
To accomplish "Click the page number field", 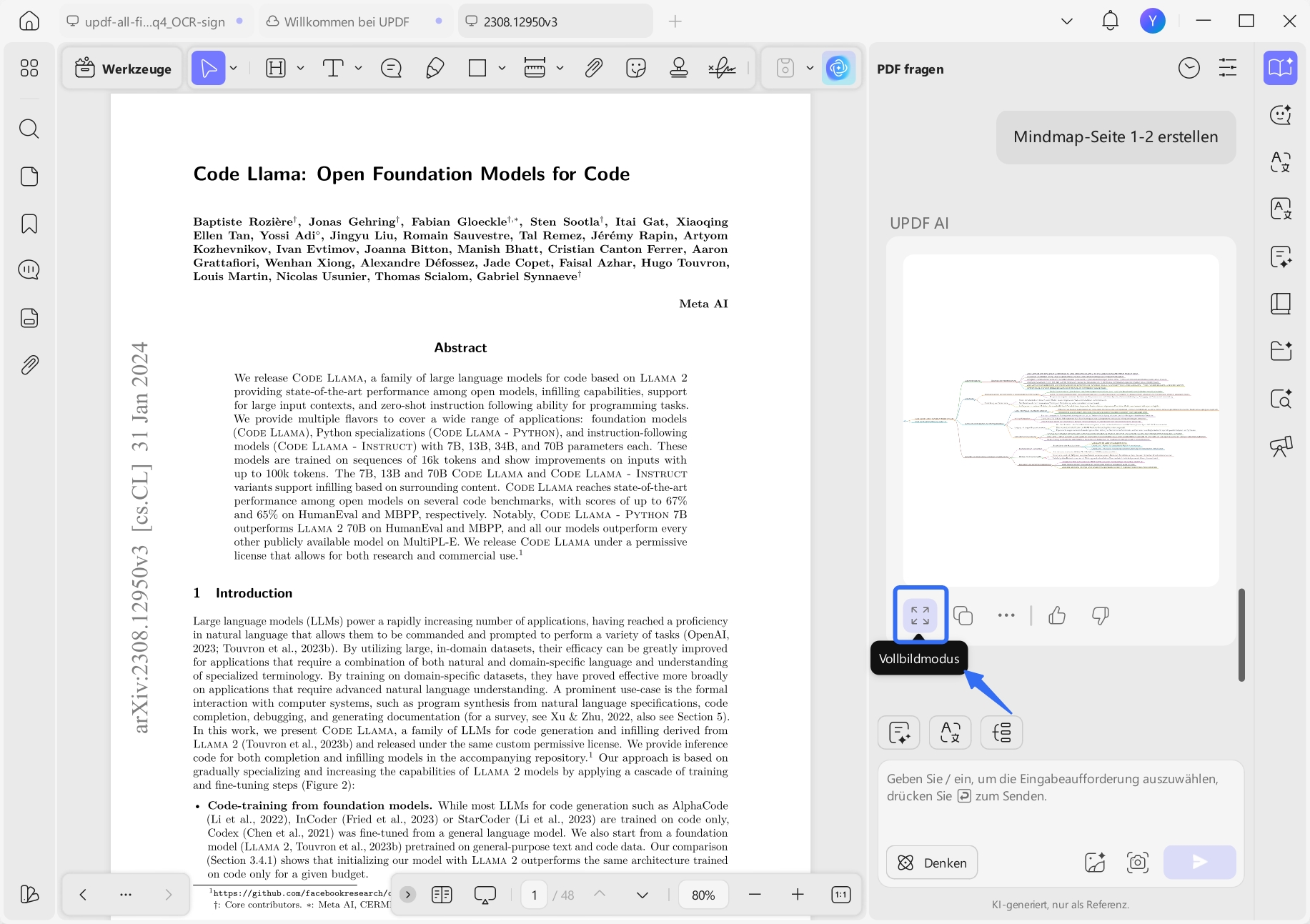I will click(534, 895).
